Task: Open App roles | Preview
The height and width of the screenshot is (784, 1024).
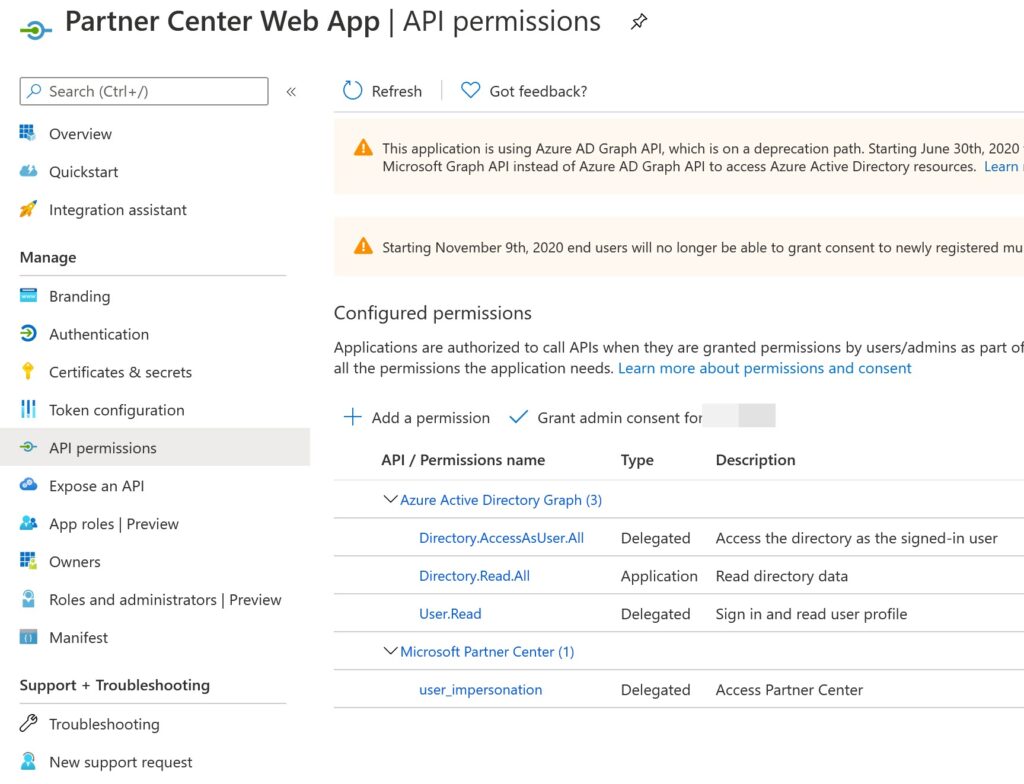Action: [114, 524]
